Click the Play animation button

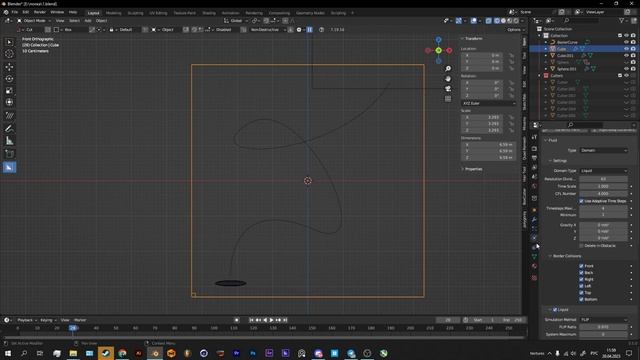(271, 320)
